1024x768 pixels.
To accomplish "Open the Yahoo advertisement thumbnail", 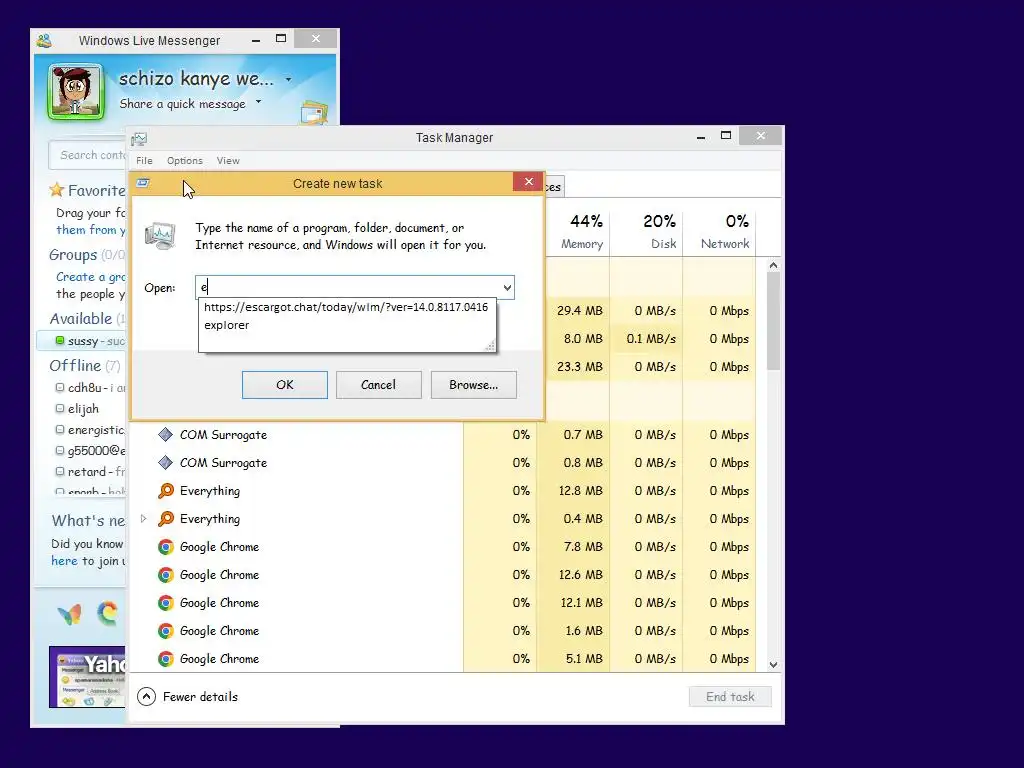I will 88,677.
